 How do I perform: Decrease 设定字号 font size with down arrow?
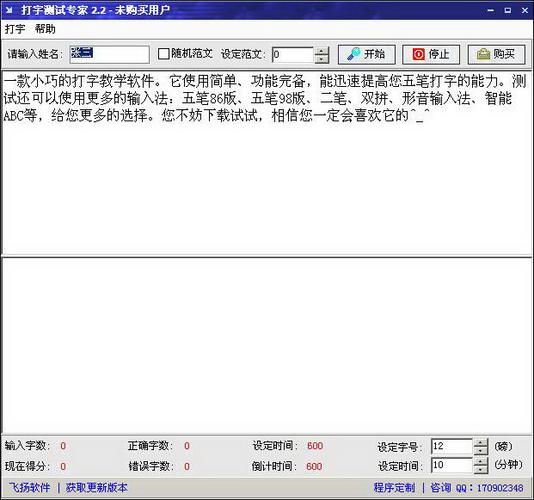coord(481,450)
